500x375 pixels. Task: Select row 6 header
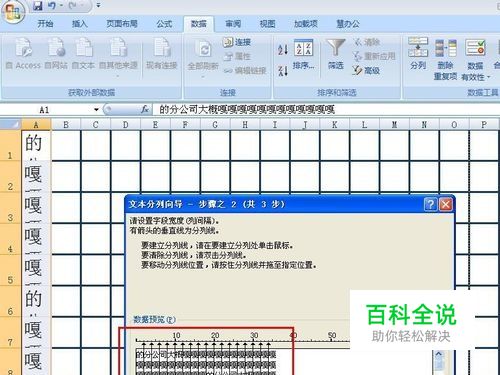(11, 301)
